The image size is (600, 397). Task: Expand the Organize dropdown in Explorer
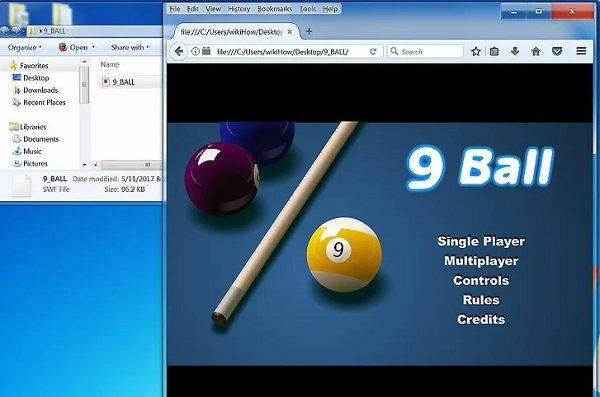coord(25,47)
